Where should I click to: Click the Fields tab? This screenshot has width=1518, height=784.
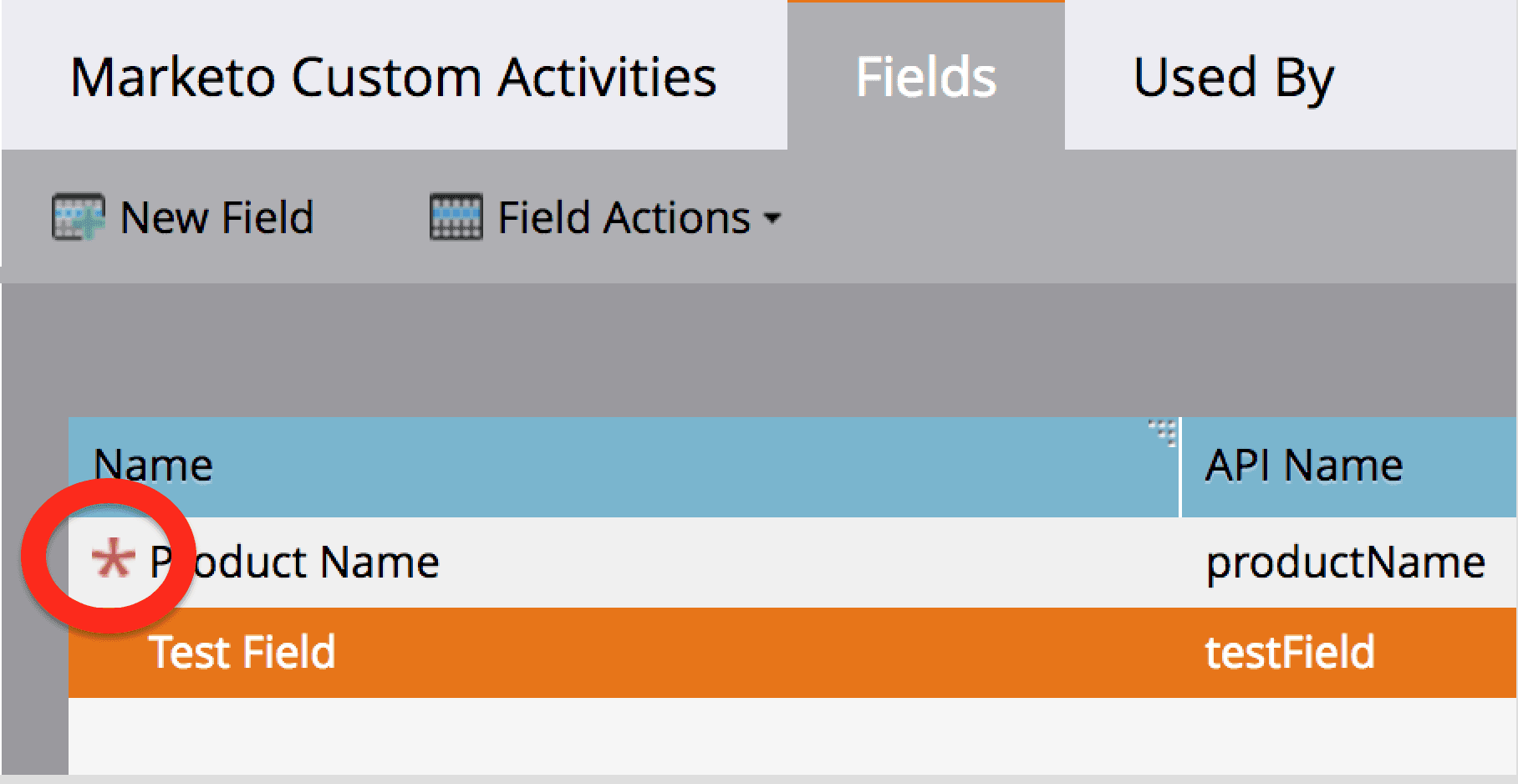pos(925,77)
